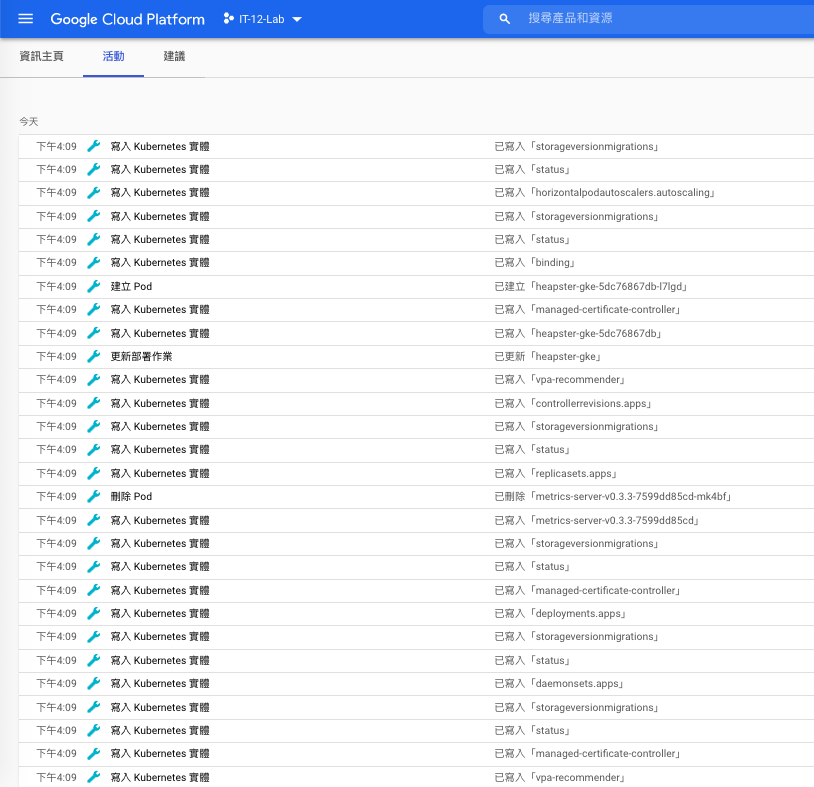Click wrench icon on deployments.apps row
The height and width of the screenshot is (787, 814).
click(x=94, y=614)
